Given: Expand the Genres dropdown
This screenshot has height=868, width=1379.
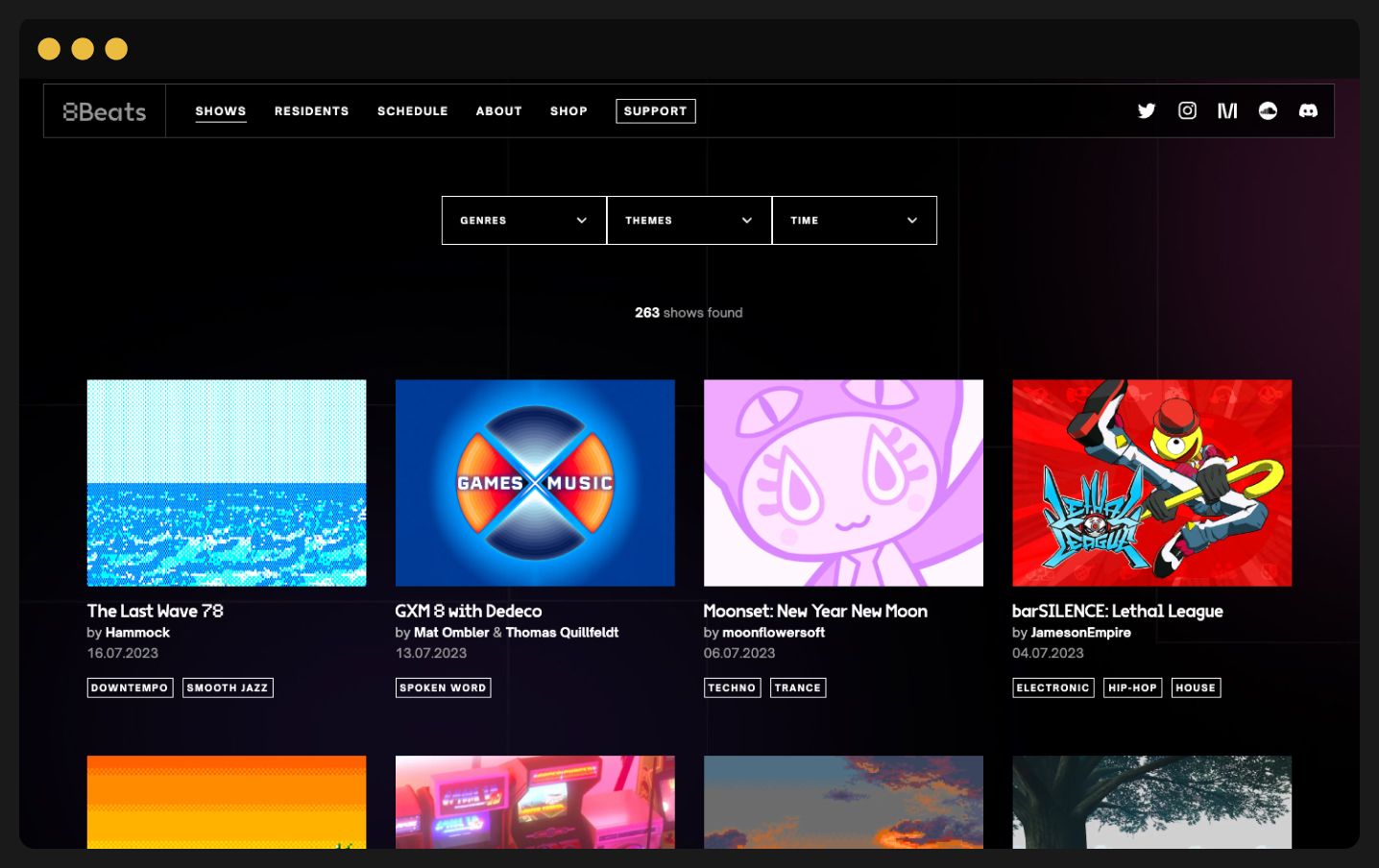Looking at the screenshot, I should (x=524, y=220).
